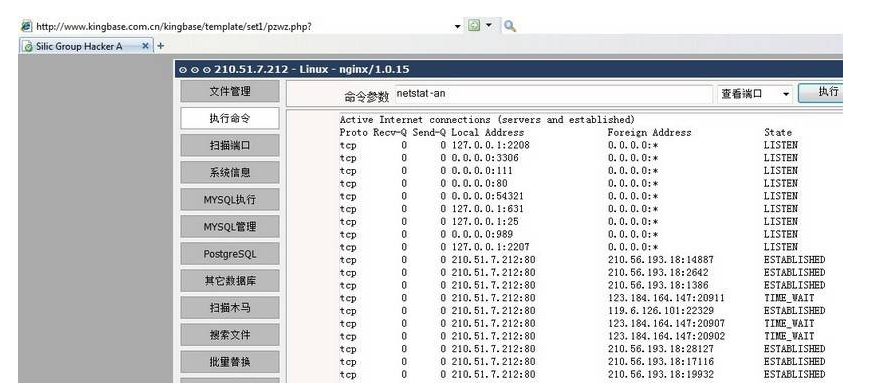
Task: Open 文件管理 file manager menu
Action: coord(230,92)
